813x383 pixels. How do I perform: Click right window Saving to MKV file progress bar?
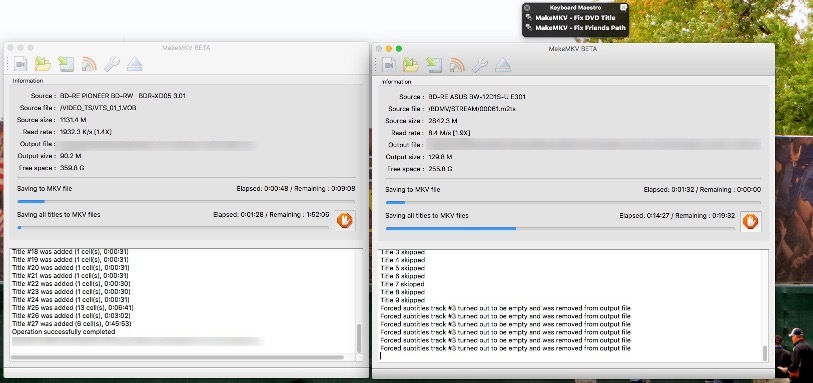coord(573,202)
